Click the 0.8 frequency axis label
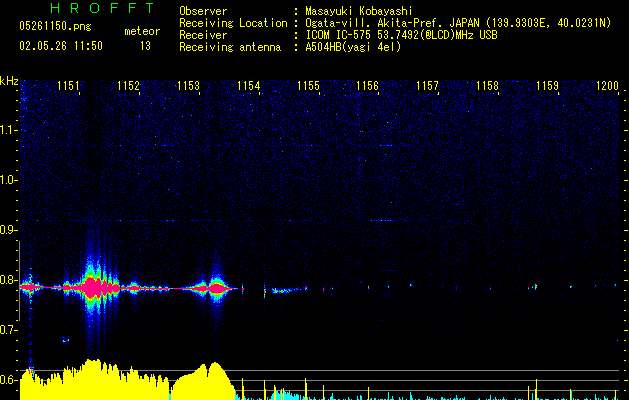Viewport: 629px width, 400px height. [x=8, y=280]
